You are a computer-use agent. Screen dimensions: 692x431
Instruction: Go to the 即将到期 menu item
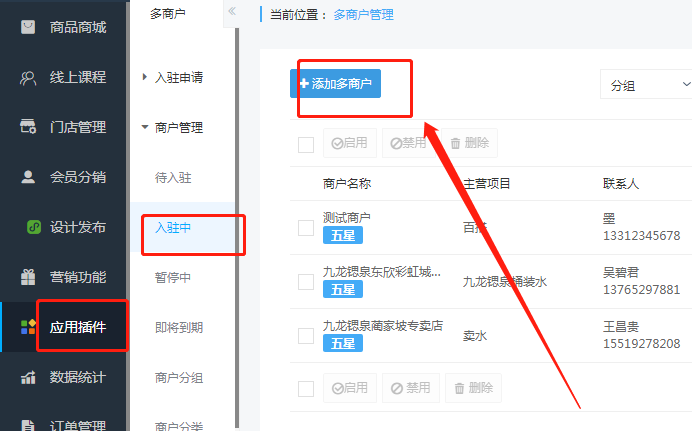[179, 327]
